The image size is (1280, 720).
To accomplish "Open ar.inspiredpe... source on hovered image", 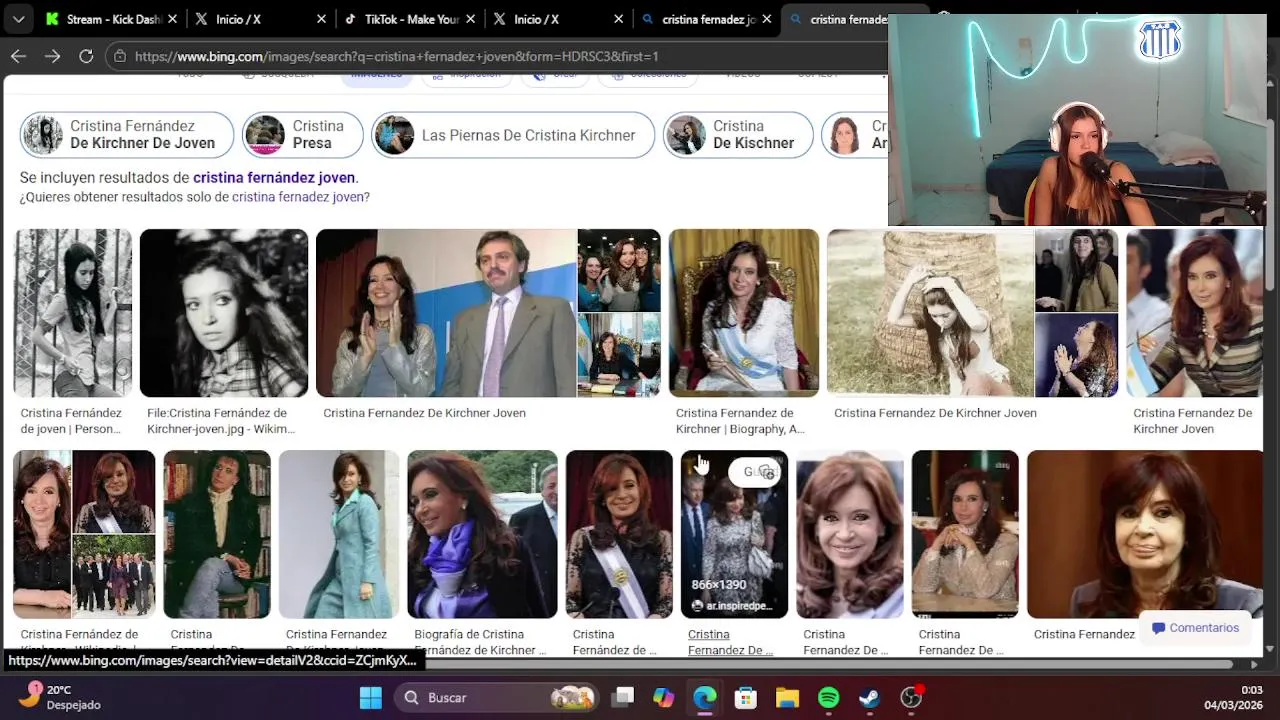I will tap(732, 606).
